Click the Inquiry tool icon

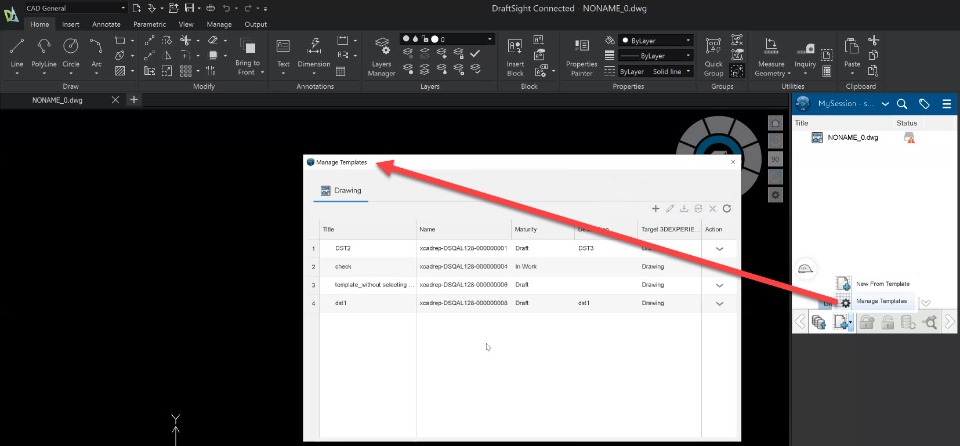tap(806, 49)
